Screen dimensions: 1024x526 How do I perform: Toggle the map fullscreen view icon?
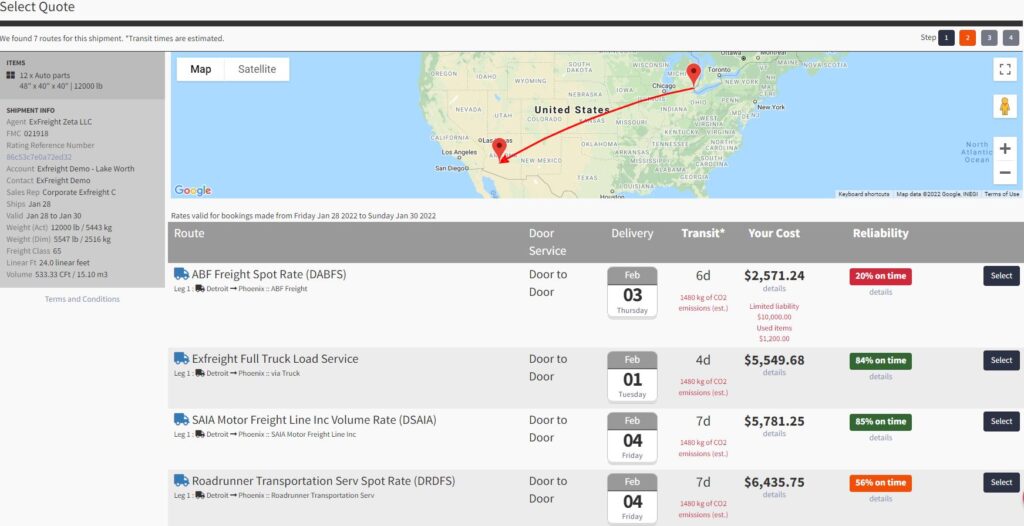tap(1005, 69)
